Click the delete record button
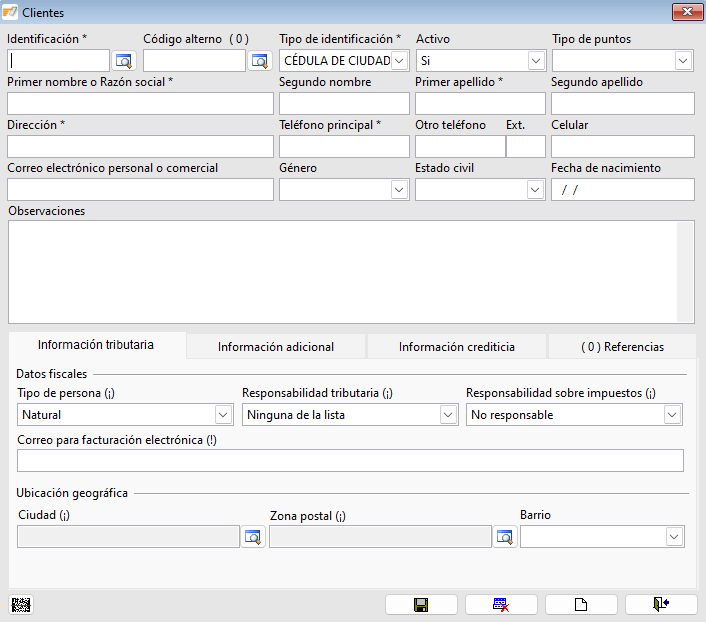This screenshot has height=622, width=706. (501, 604)
